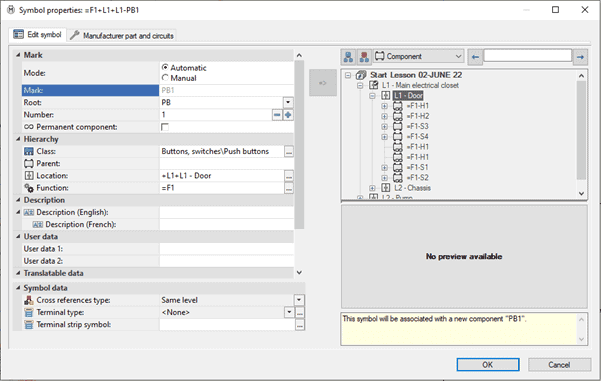This screenshot has height=381, width=601.
Task: Browse Location with ellipsis button
Action: (x=289, y=176)
